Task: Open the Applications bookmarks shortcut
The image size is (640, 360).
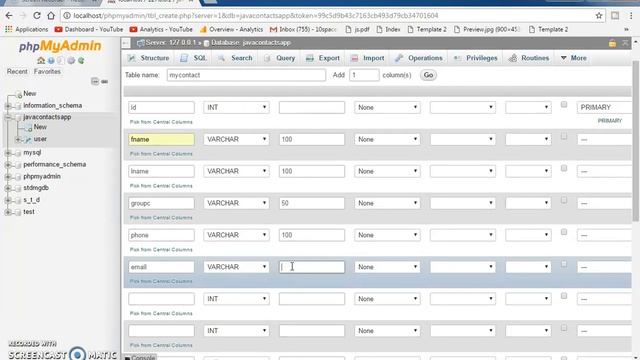Action: pos(27,29)
